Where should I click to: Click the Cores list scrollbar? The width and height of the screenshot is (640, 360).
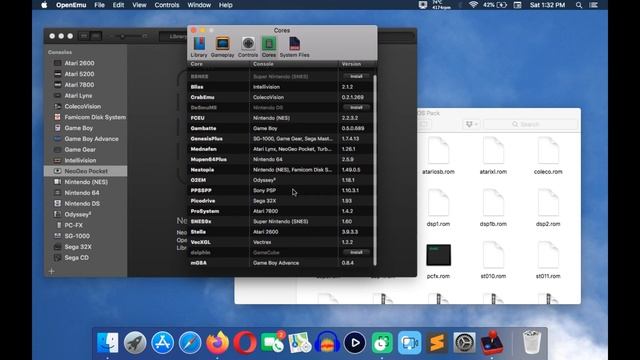pos(375,169)
